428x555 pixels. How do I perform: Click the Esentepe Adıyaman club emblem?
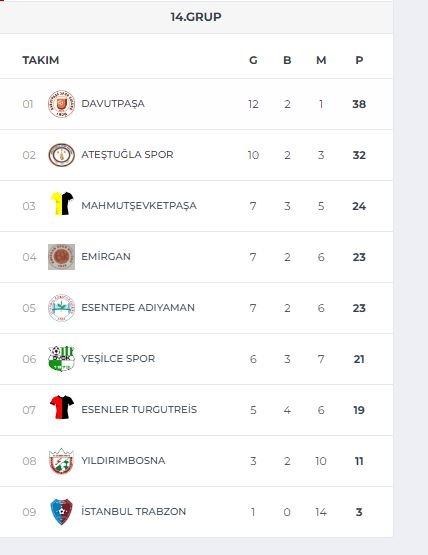pos(61,308)
